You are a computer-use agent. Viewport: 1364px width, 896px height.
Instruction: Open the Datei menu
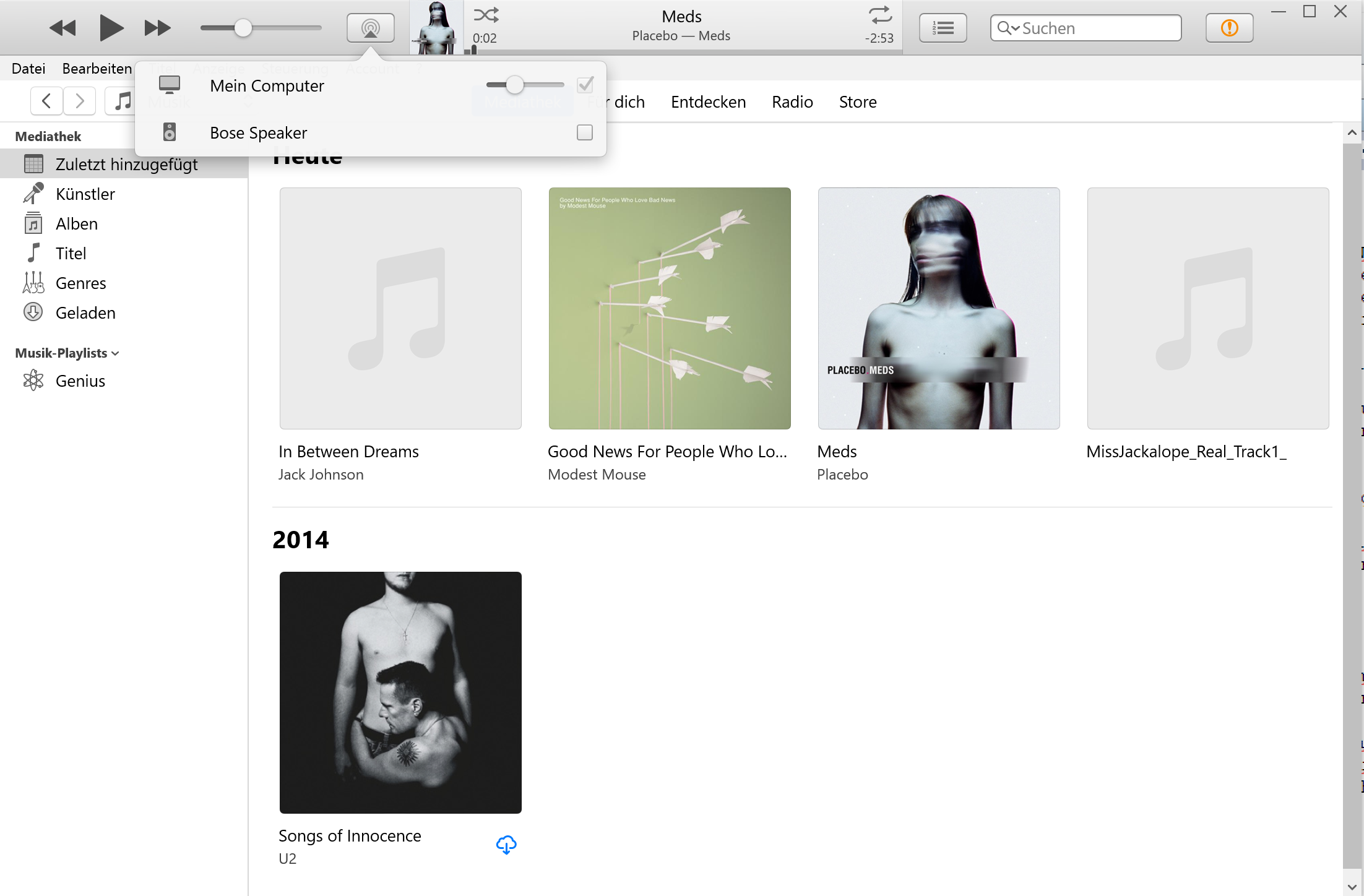[x=28, y=69]
